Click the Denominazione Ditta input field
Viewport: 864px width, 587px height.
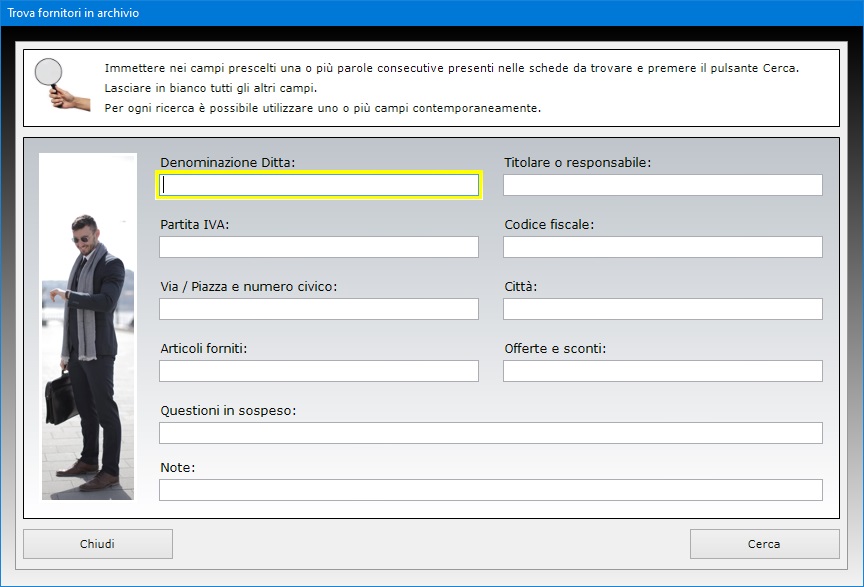tap(319, 185)
